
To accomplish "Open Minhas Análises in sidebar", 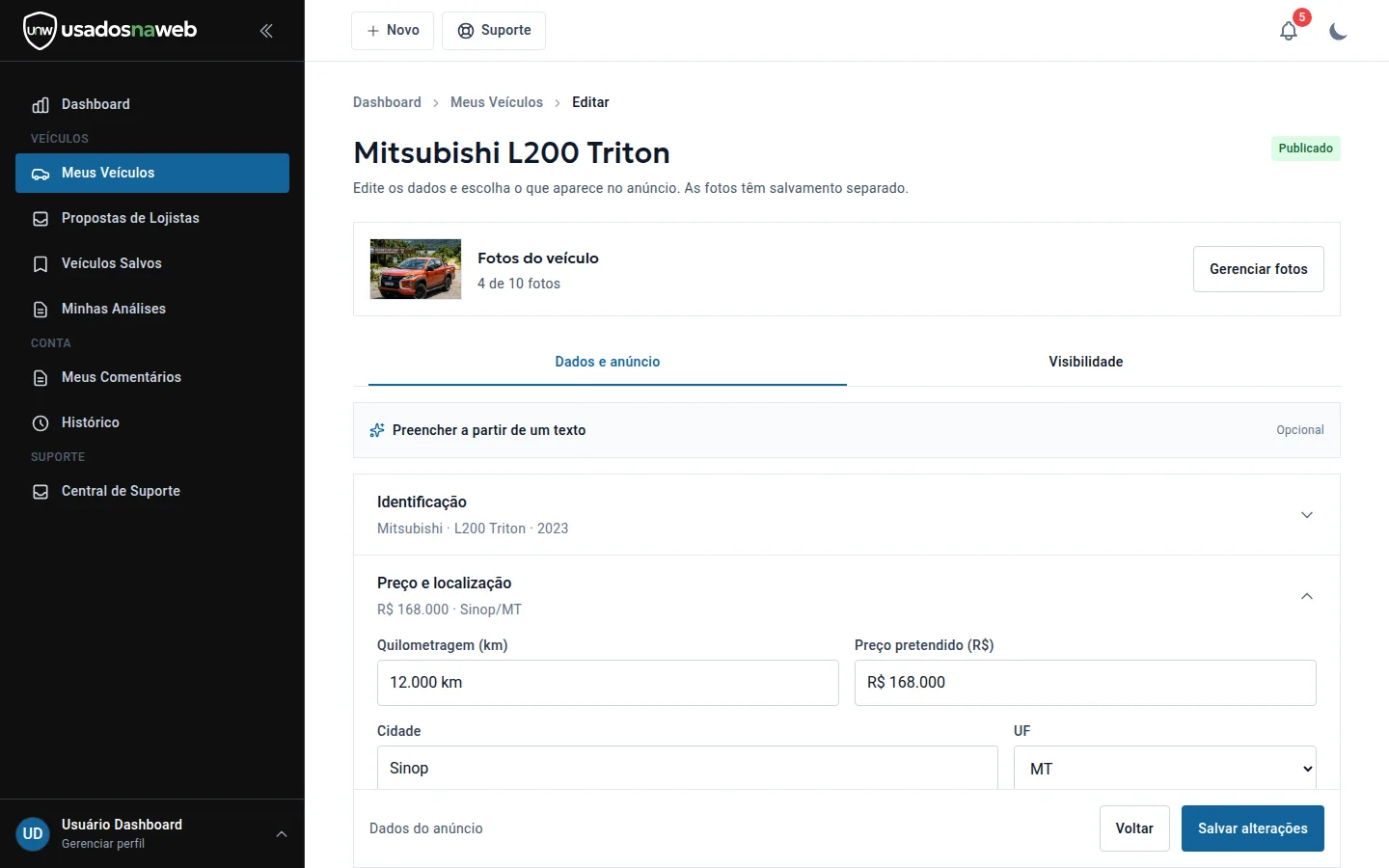I will coord(152,309).
